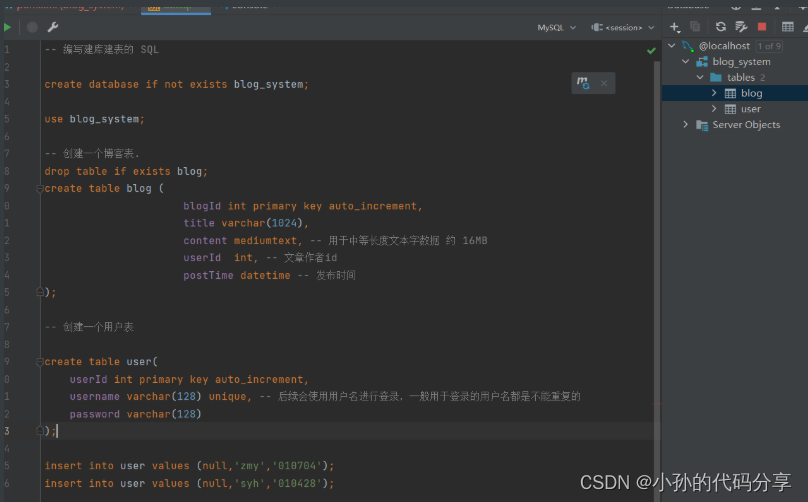The width and height of the screenshot is (808, 502).
Task: Click the insert statement containing 'zmy'
Action: (189, 466)
